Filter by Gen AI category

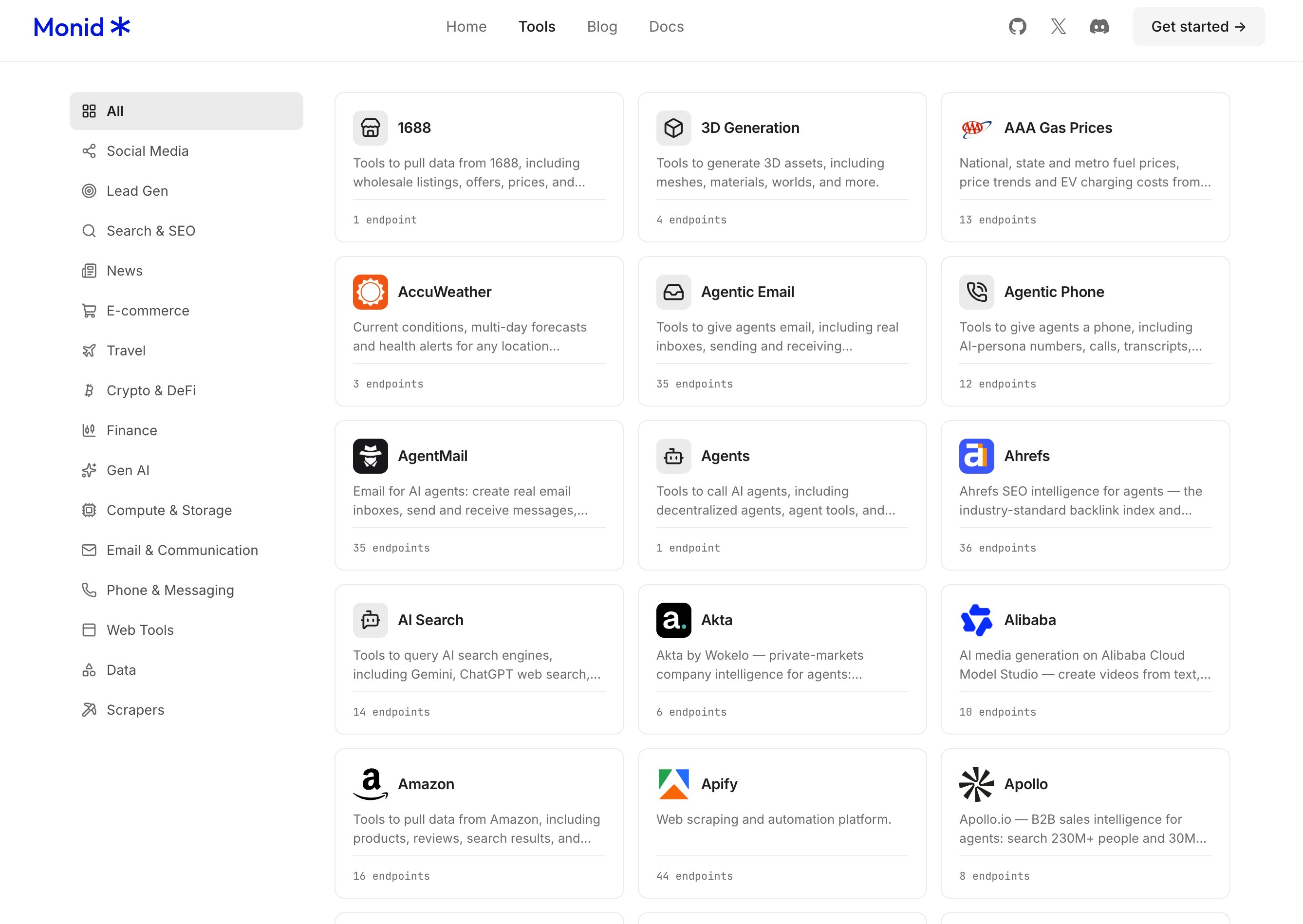186,470
